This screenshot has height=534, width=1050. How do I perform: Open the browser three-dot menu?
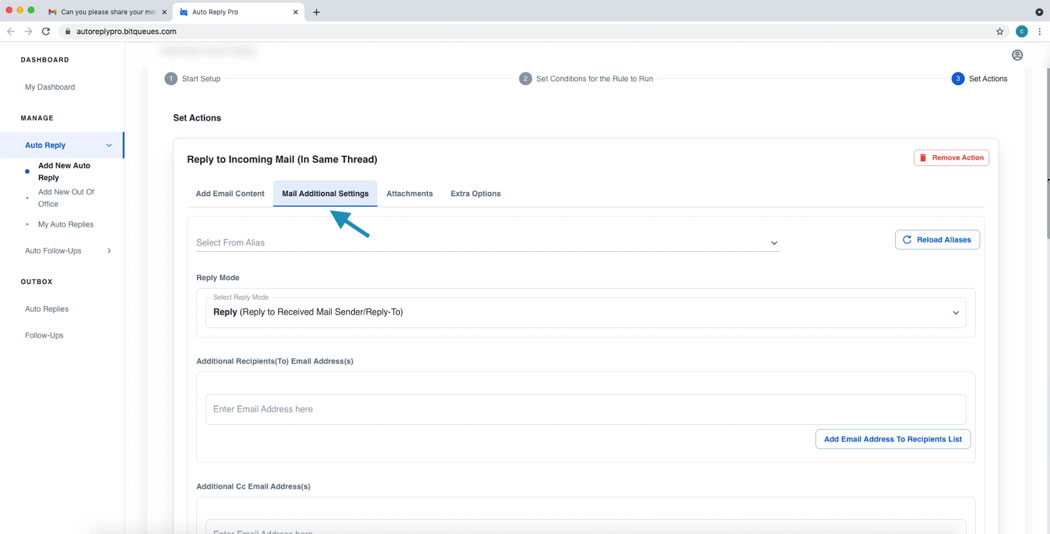click(1039, 31)
